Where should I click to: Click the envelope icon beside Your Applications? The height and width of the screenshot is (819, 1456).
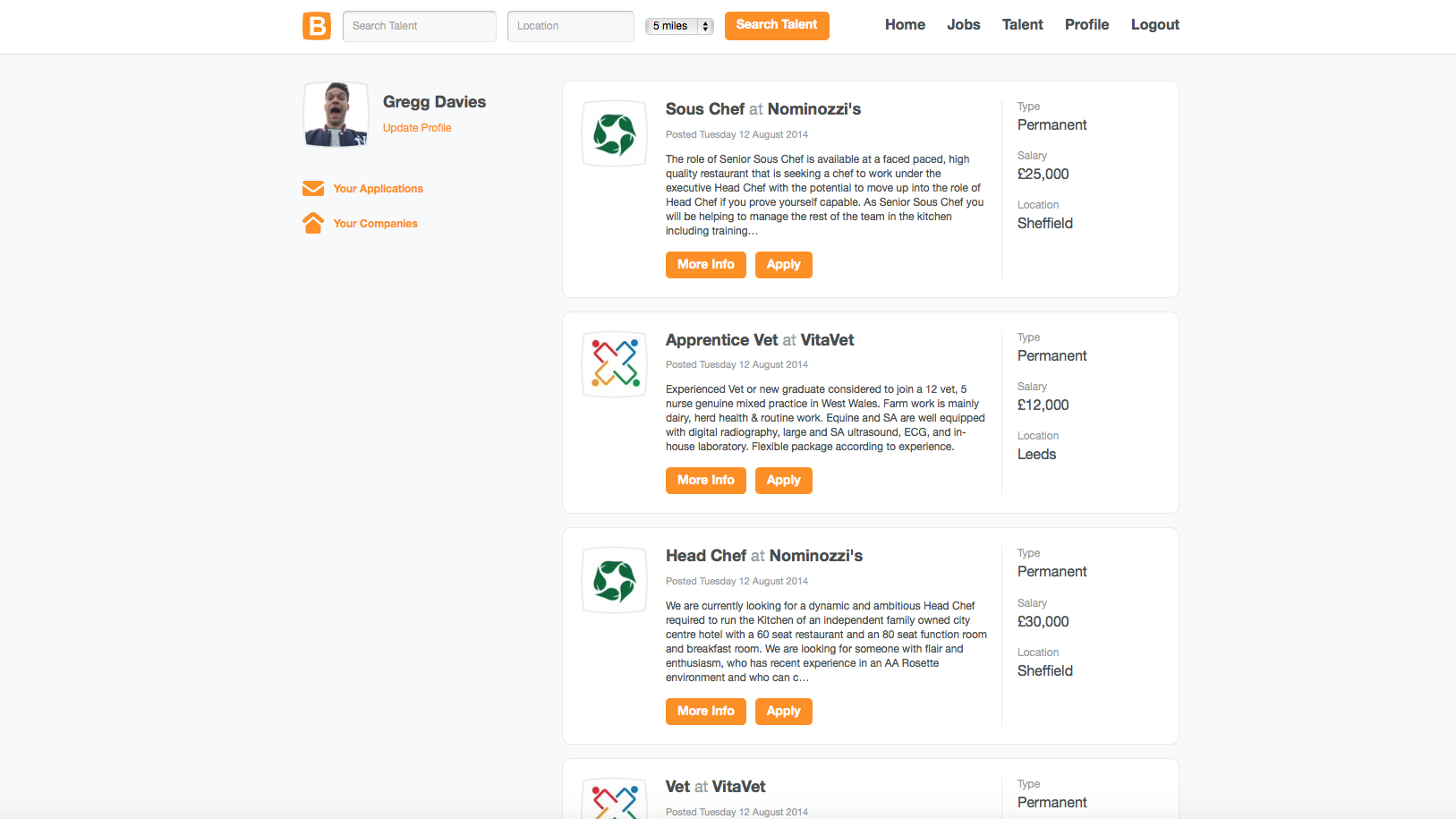pos(313,189)
